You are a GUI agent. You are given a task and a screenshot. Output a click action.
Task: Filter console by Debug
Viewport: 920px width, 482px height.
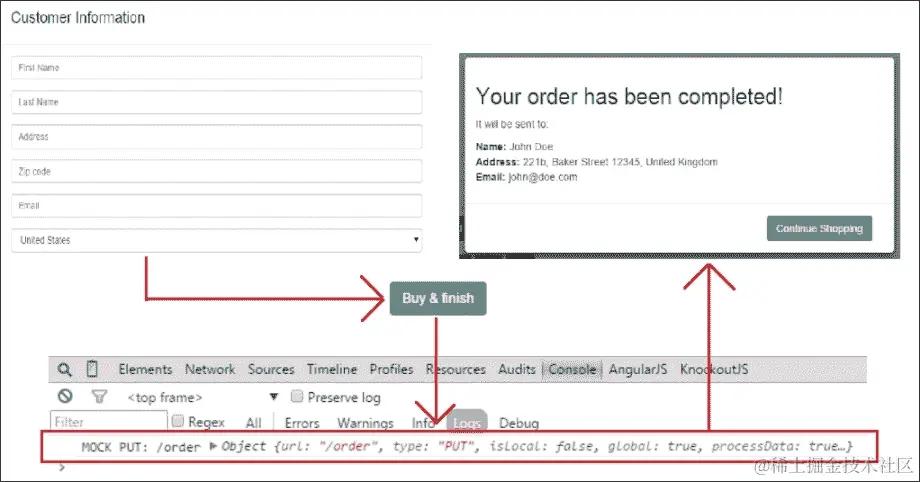(x=519, y=423)
